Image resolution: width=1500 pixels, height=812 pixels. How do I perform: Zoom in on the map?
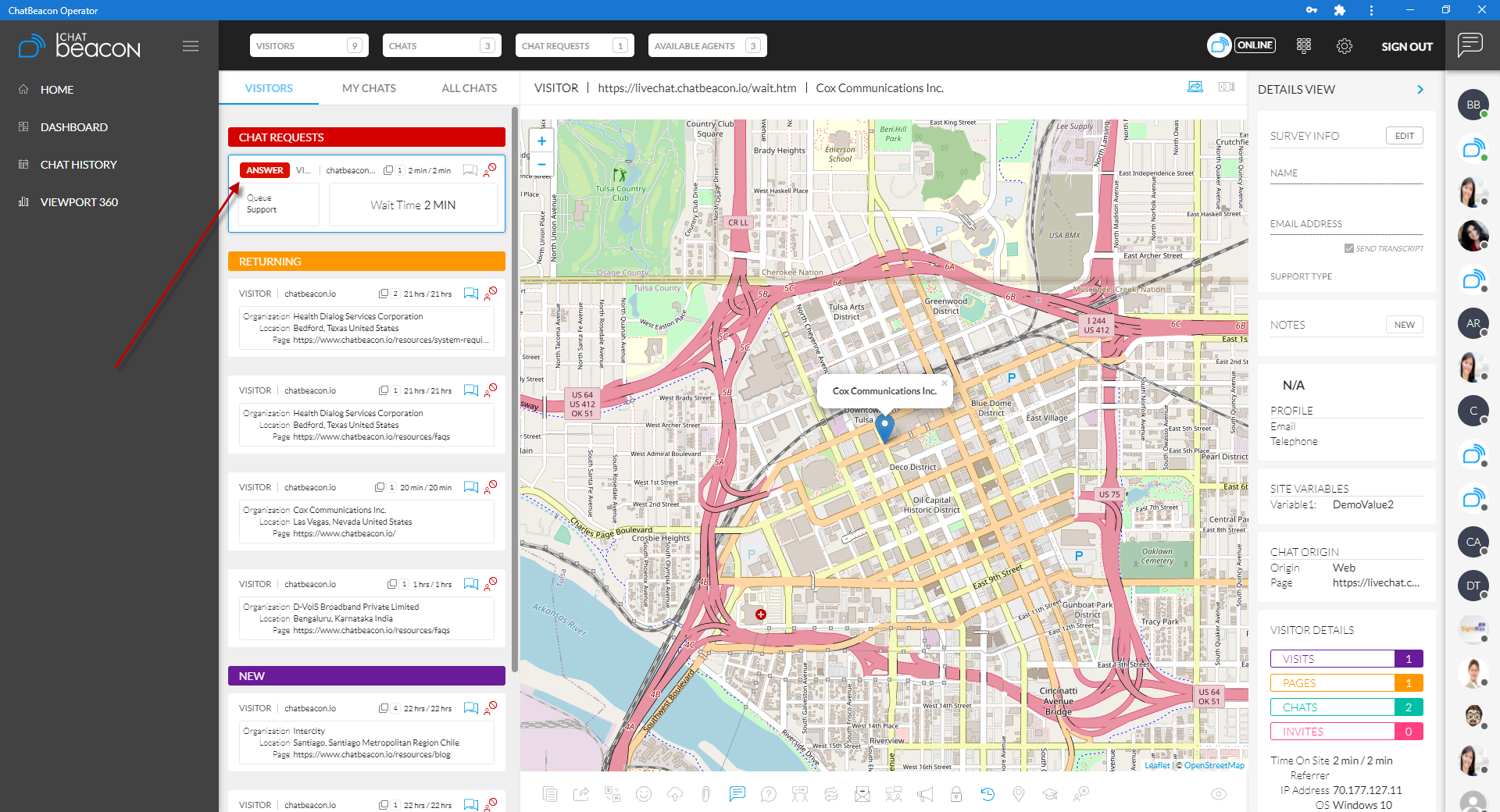coord(541,141)
